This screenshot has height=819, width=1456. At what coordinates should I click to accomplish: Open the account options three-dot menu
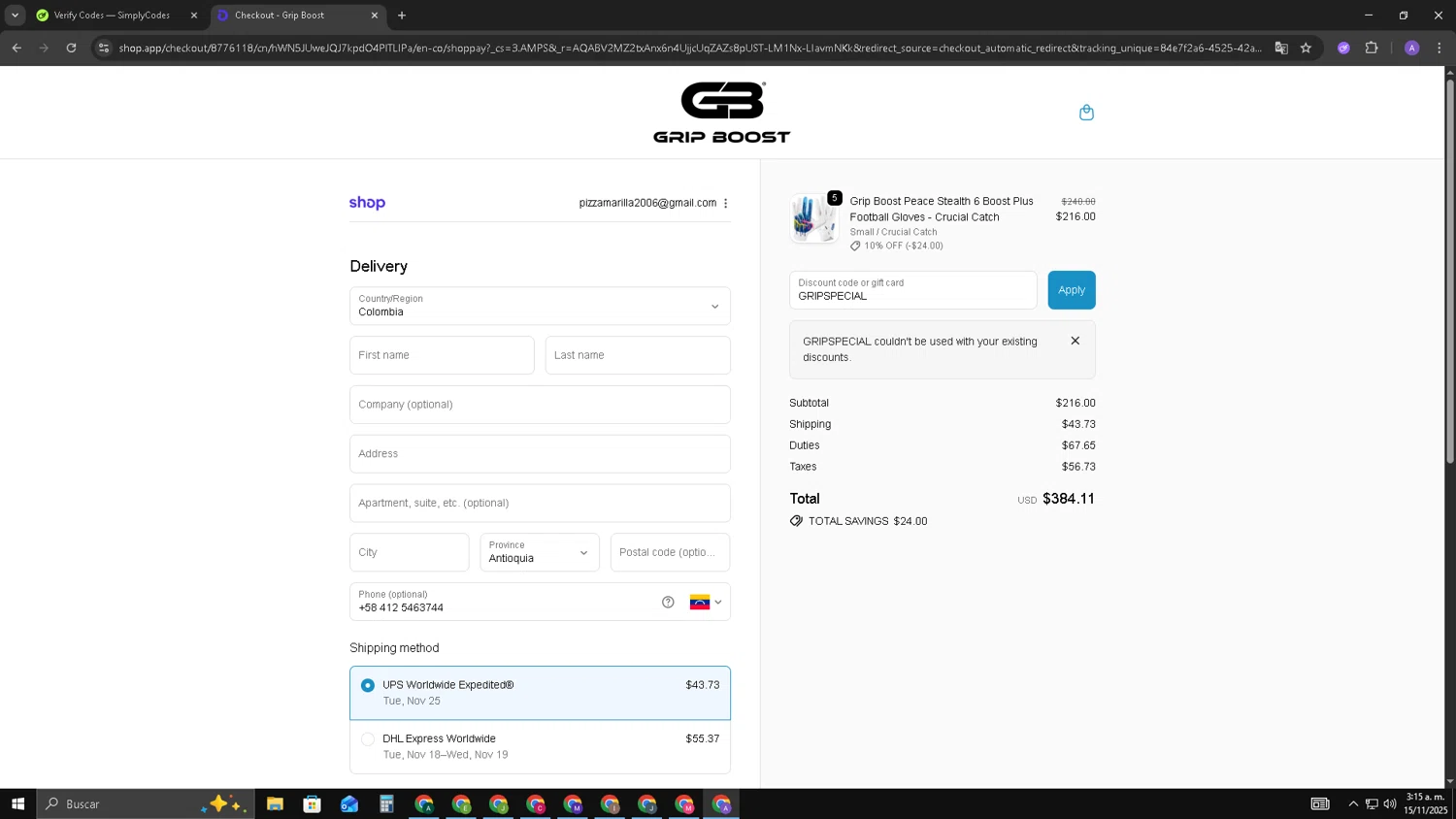725,203
